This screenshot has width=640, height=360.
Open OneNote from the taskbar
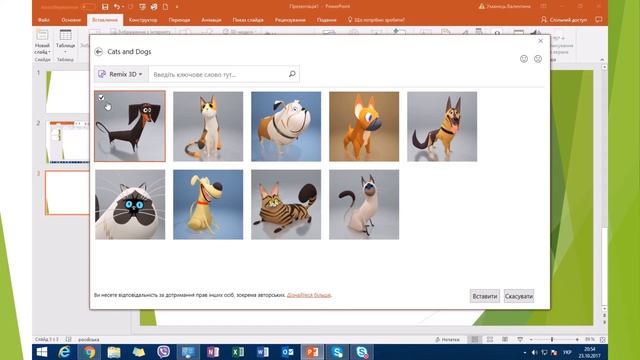(213, 352)
